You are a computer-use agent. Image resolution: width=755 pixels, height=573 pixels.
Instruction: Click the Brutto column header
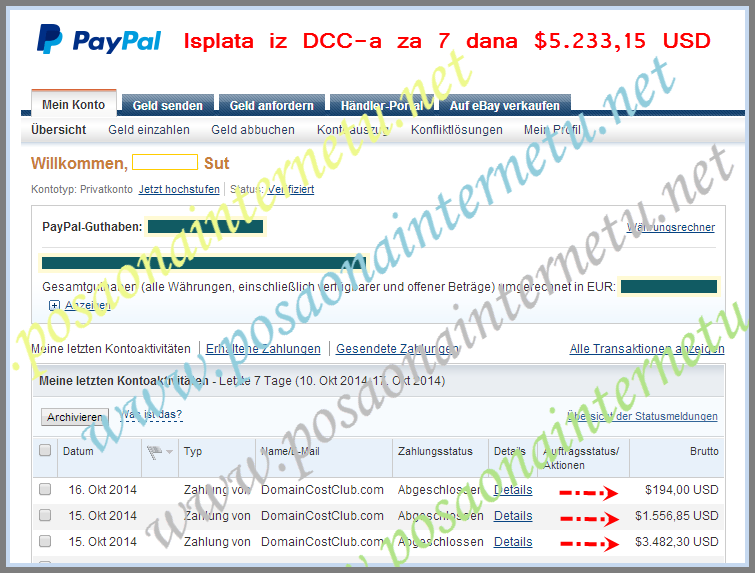704,451
